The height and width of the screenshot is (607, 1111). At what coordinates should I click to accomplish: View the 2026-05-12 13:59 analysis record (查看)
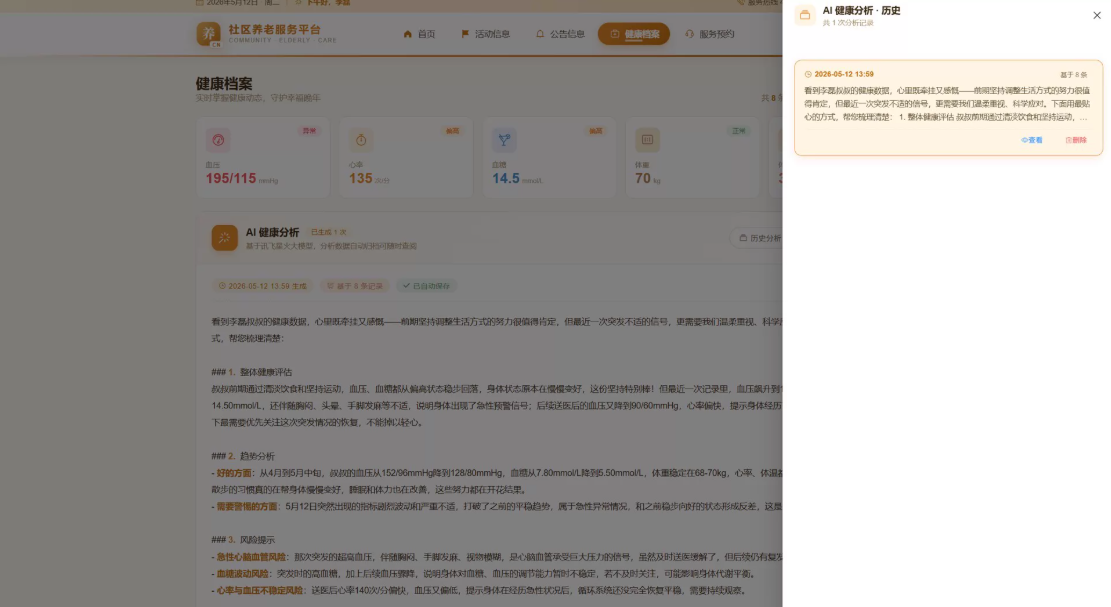click(x=1032, y=140)
